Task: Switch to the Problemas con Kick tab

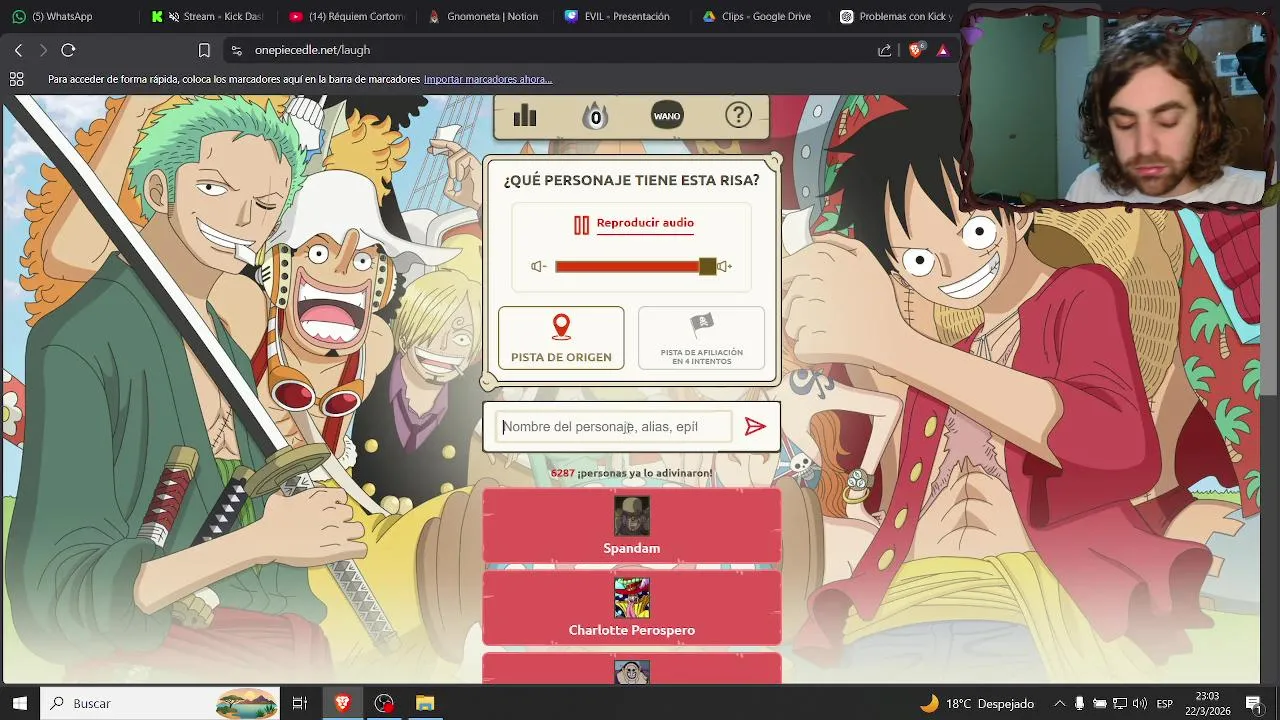Action: [x=896, y=16]
